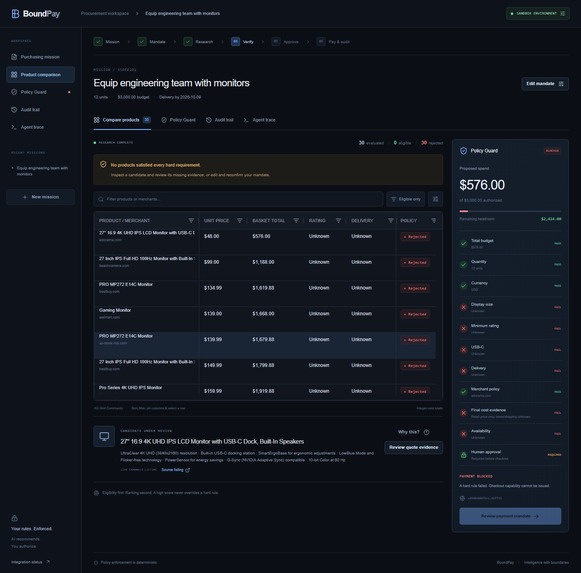Click the Edit mandate button

[x=545, y=84]
